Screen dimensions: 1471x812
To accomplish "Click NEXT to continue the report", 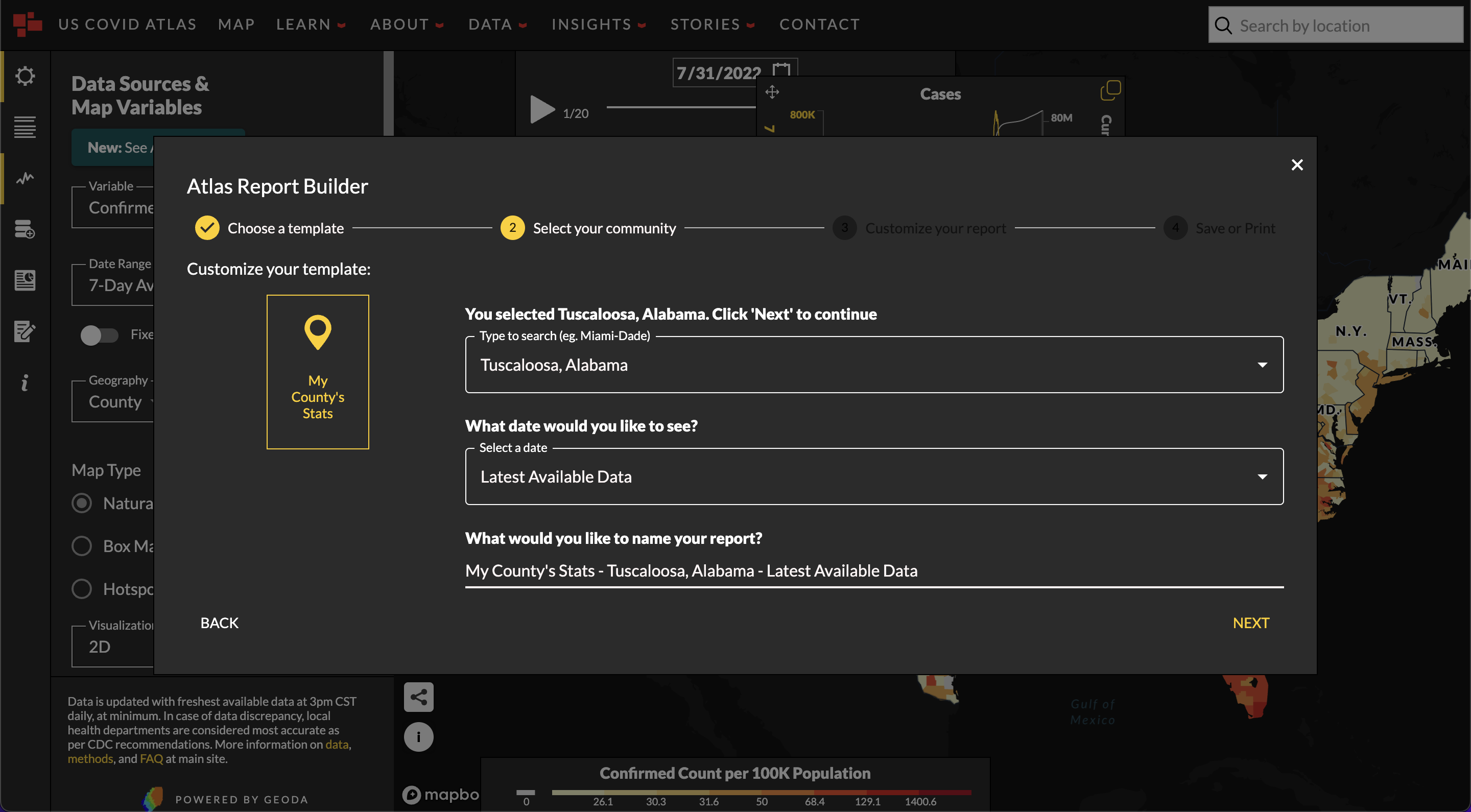I will pyautogui.click(x=1250, y=623).
